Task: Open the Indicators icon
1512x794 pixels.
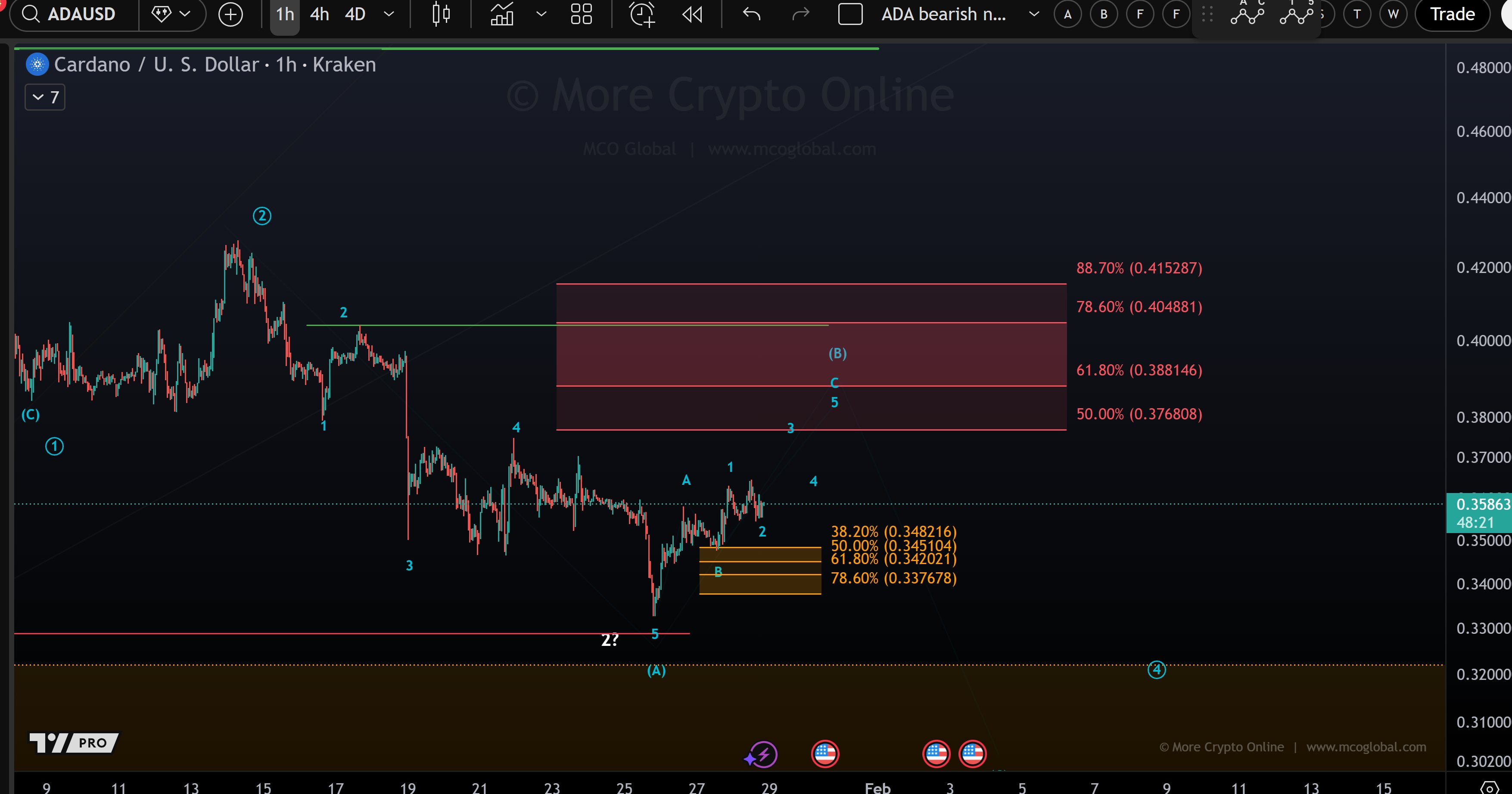Action: pyautogui.click(x=502, y=15)
